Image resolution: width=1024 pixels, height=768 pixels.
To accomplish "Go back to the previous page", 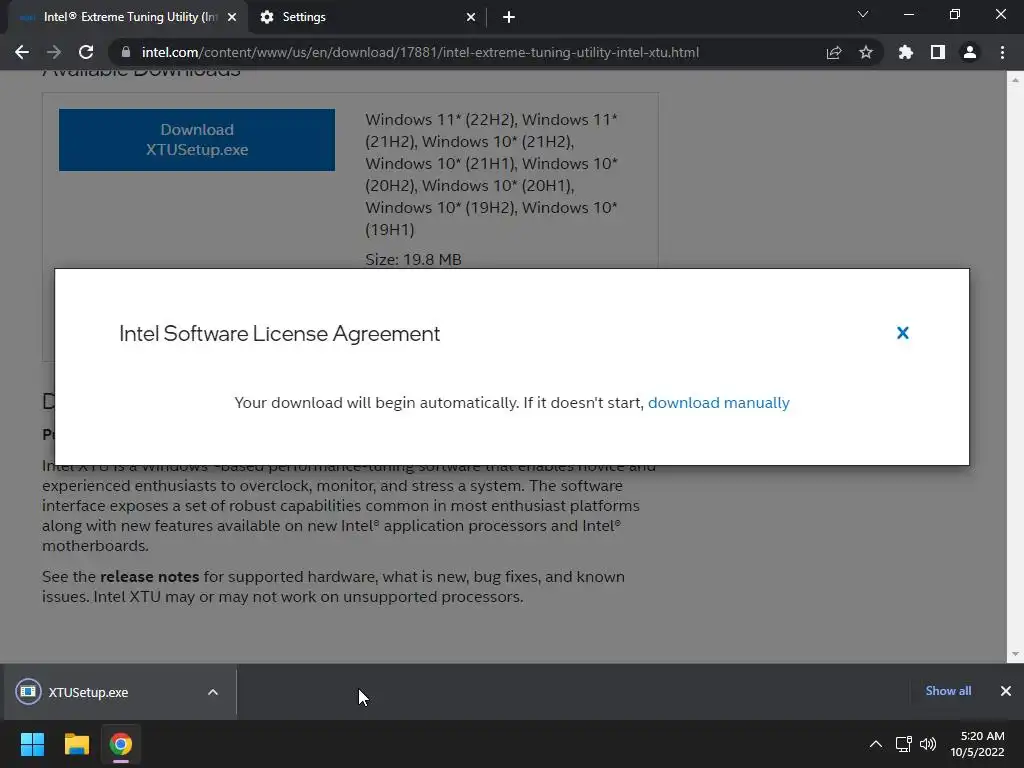I will click(22, 52).
